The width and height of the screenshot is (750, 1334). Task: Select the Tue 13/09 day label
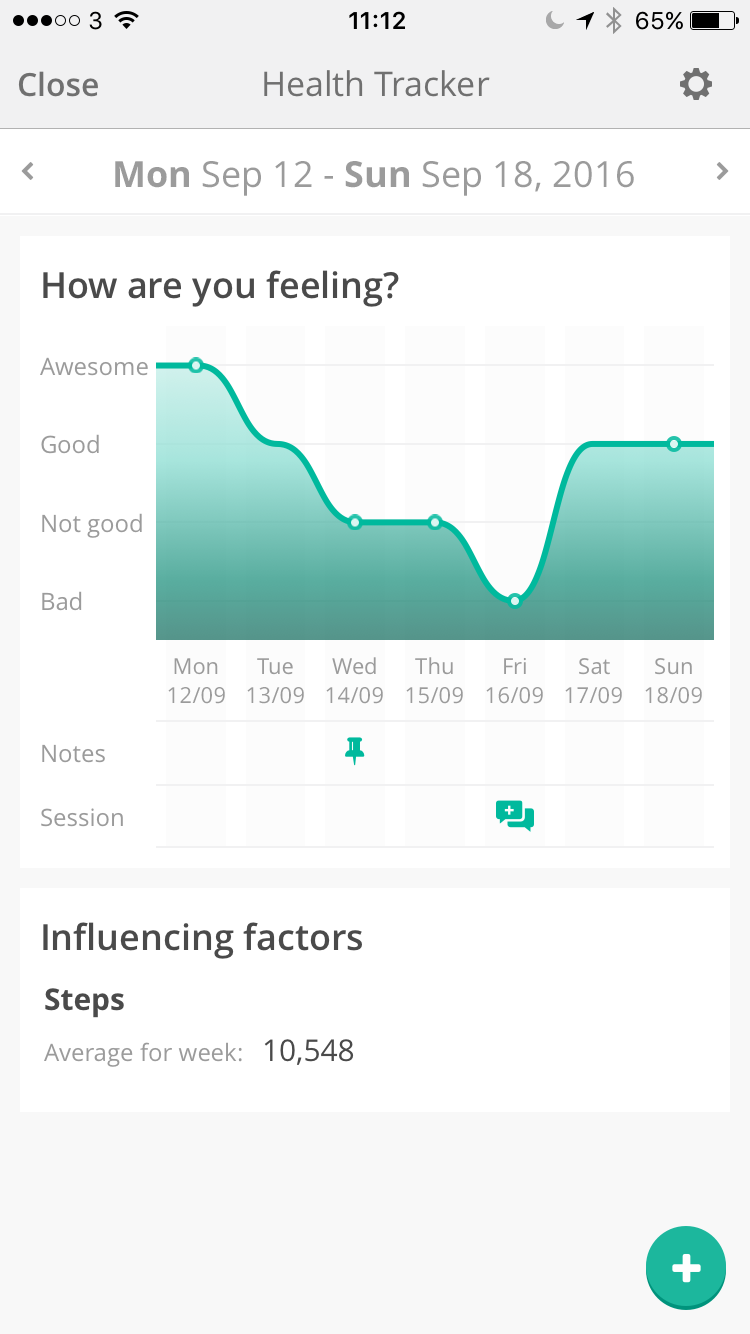(275, 681)
